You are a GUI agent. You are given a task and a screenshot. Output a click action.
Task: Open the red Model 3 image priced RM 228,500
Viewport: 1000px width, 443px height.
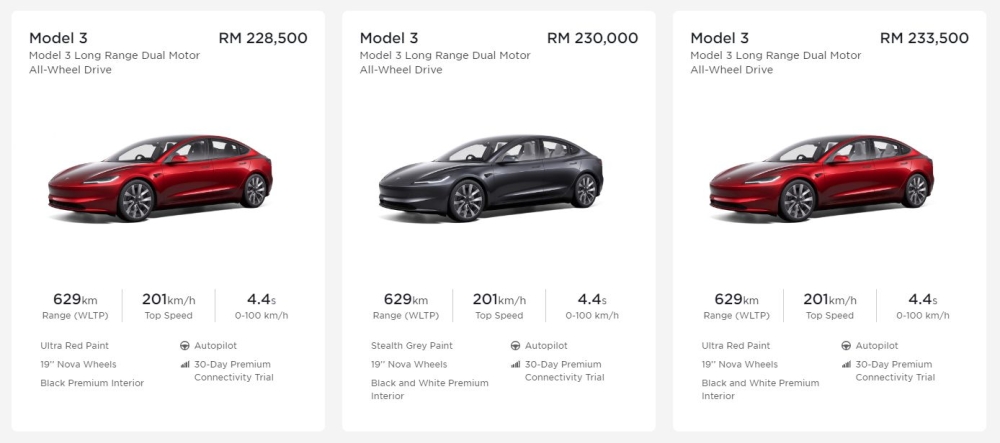(x=161, y=178)
